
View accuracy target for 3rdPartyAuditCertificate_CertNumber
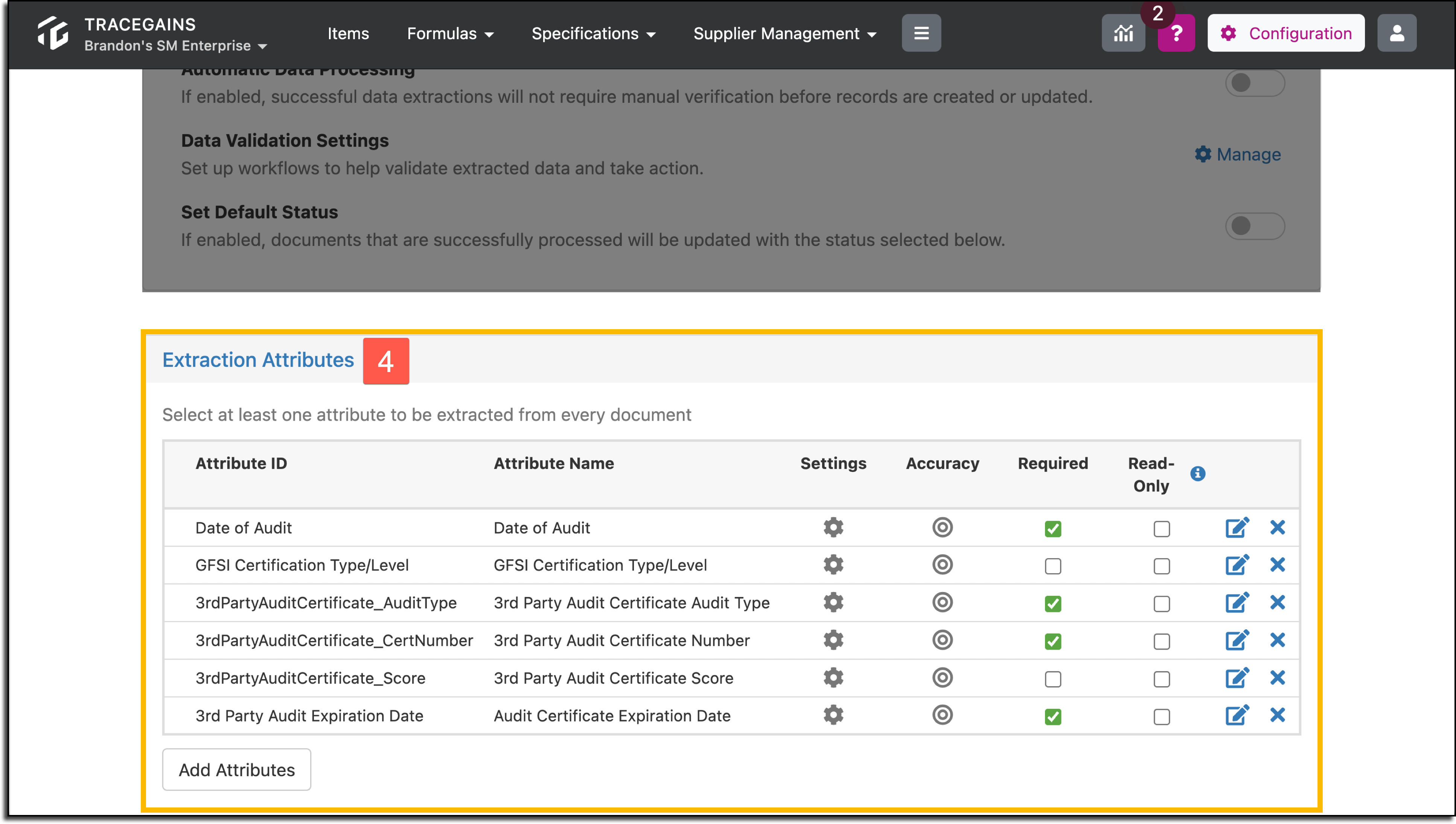[943, 640]
